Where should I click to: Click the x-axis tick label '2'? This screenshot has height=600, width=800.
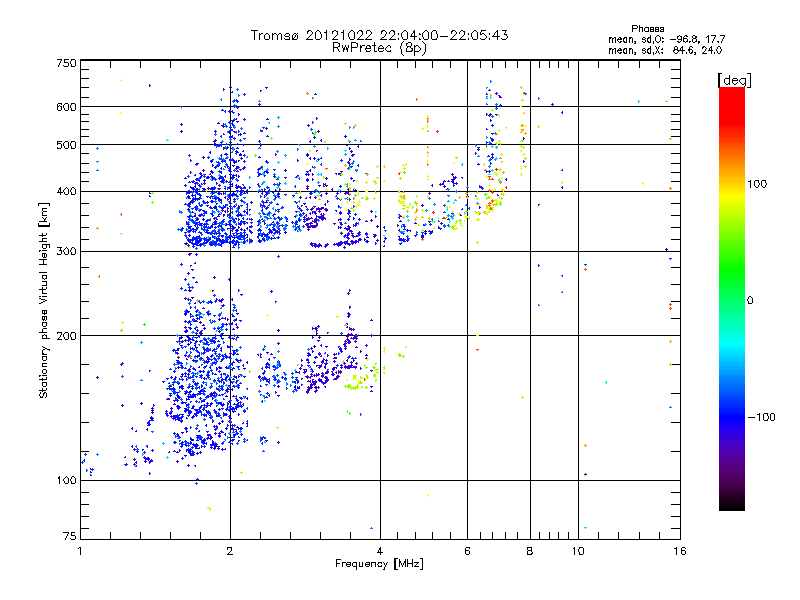pos(230,552)
